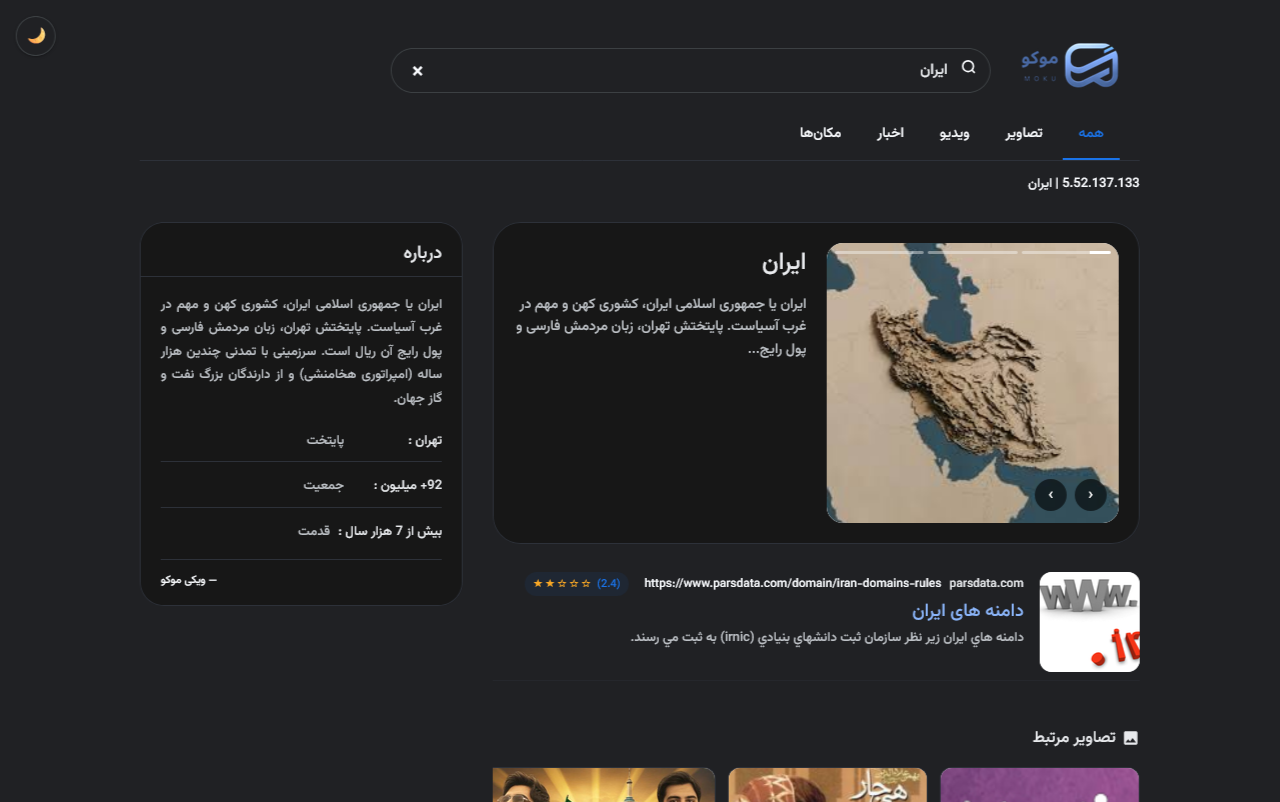Viewport: 1280px width, 802px height.
Task: Click the ویکی موکو source link
Action: click(189, 580)
